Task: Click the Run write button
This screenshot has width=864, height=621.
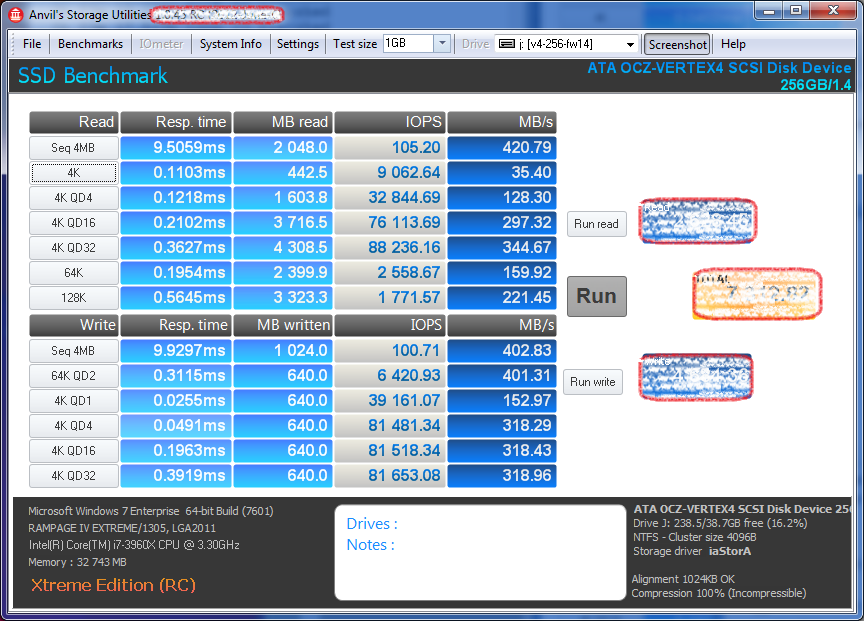Action: (x=593, y=382)
